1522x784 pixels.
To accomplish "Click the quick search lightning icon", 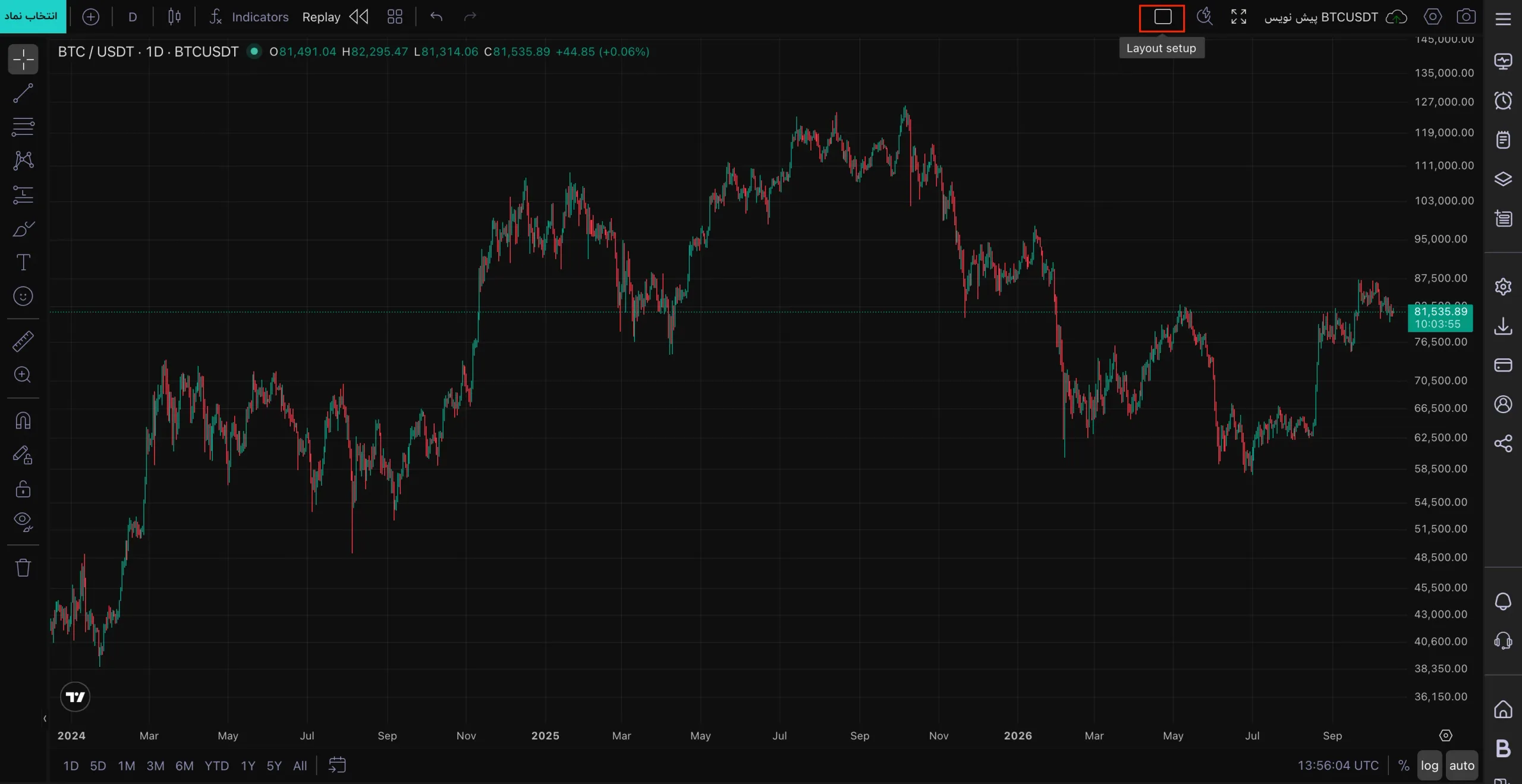I will pyautogui.click(x=1205, y=17).
